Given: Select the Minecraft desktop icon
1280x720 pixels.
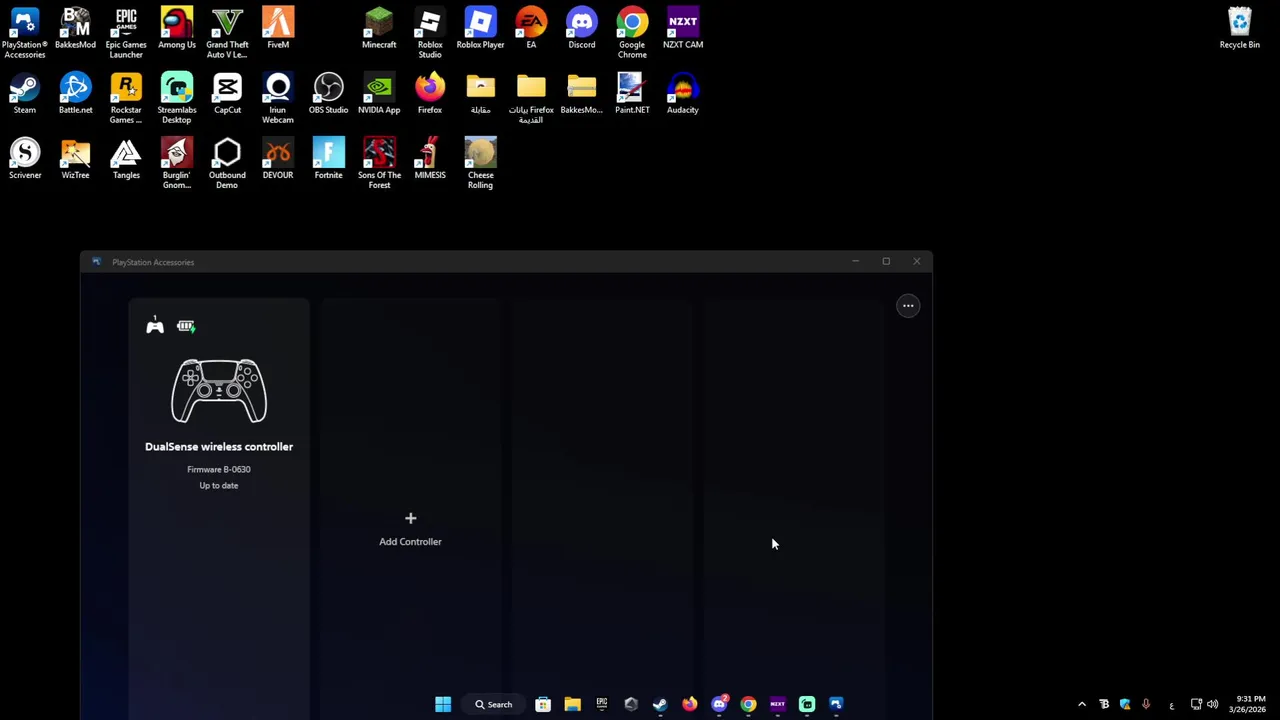Looking at the screenshot, I should click(x=379, y=28).
